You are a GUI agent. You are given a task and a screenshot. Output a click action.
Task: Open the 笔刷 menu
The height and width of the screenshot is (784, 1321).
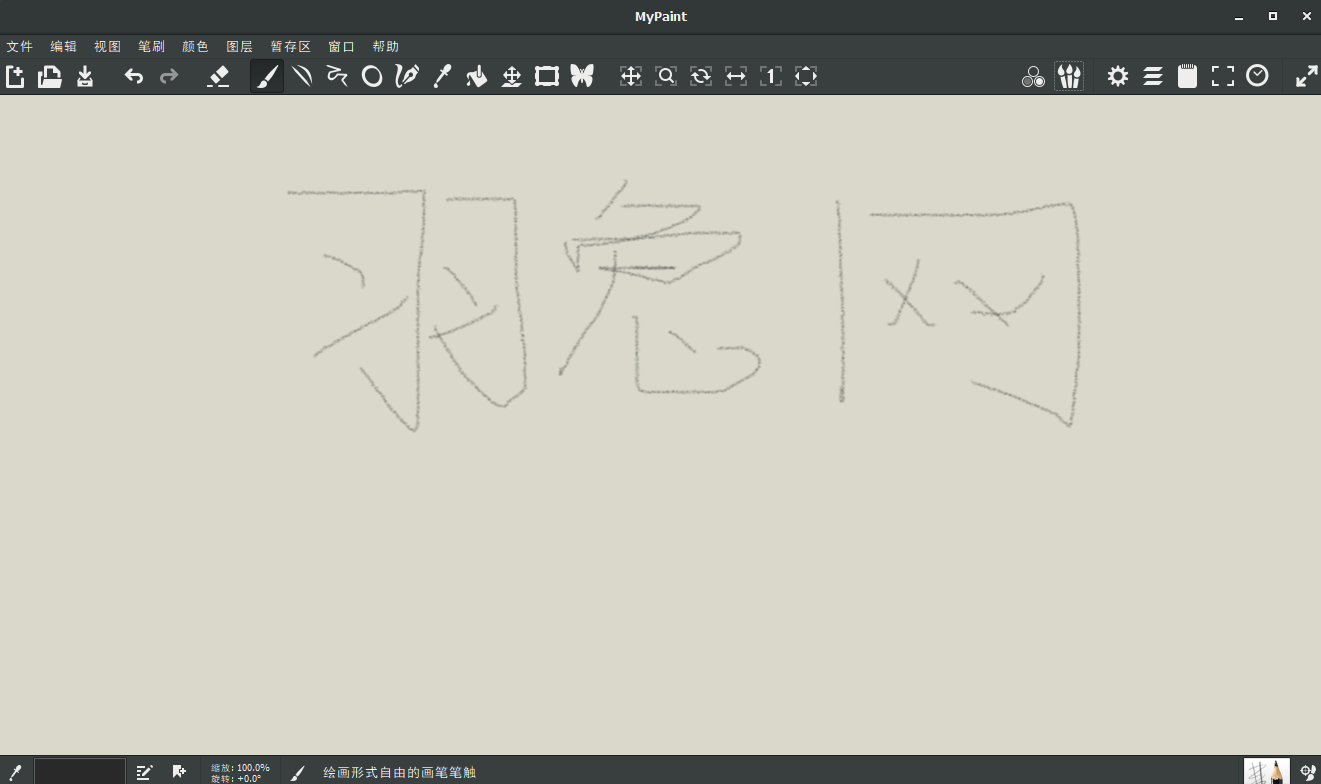coord(152,47)
